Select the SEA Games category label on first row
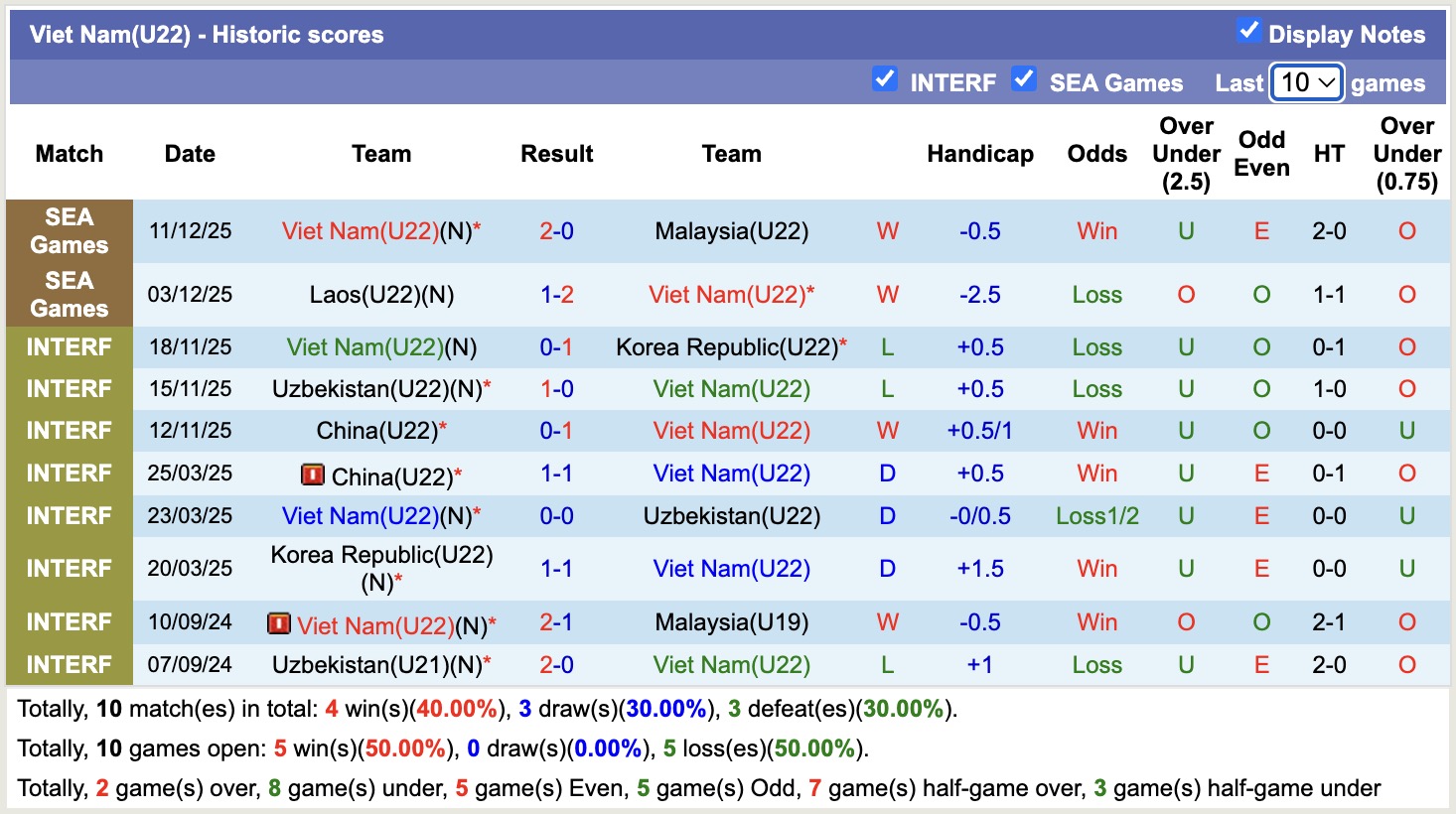The width and height of the screenshot is (1456, 814). point(68,231)
